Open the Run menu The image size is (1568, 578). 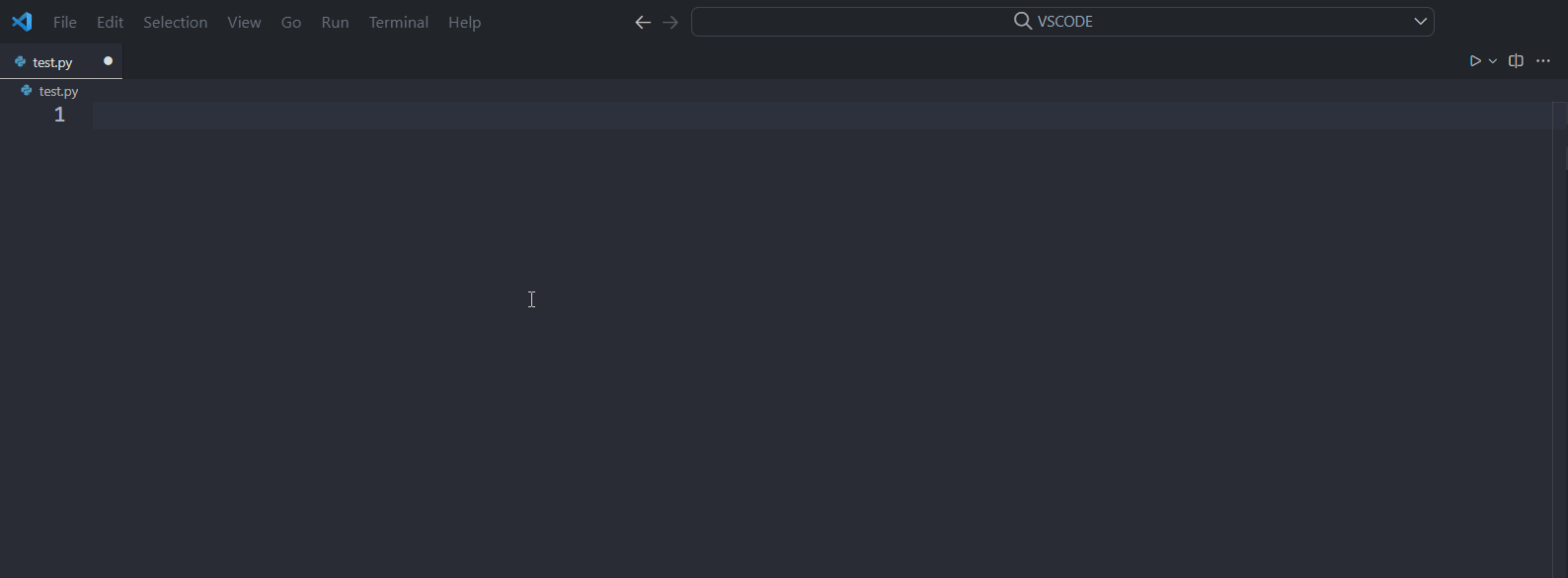[335, 22]
